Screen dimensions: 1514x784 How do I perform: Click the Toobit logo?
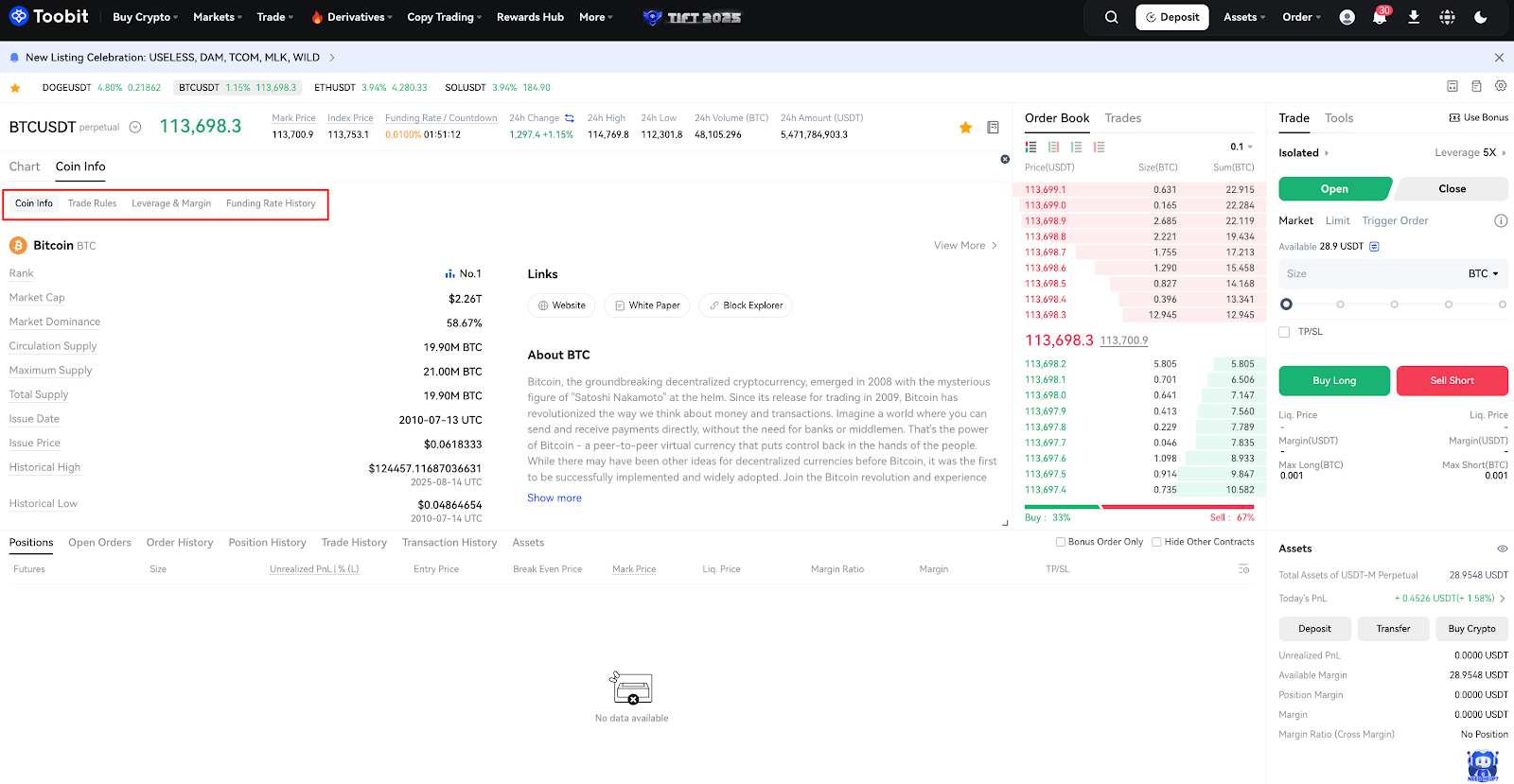[49, 16]
